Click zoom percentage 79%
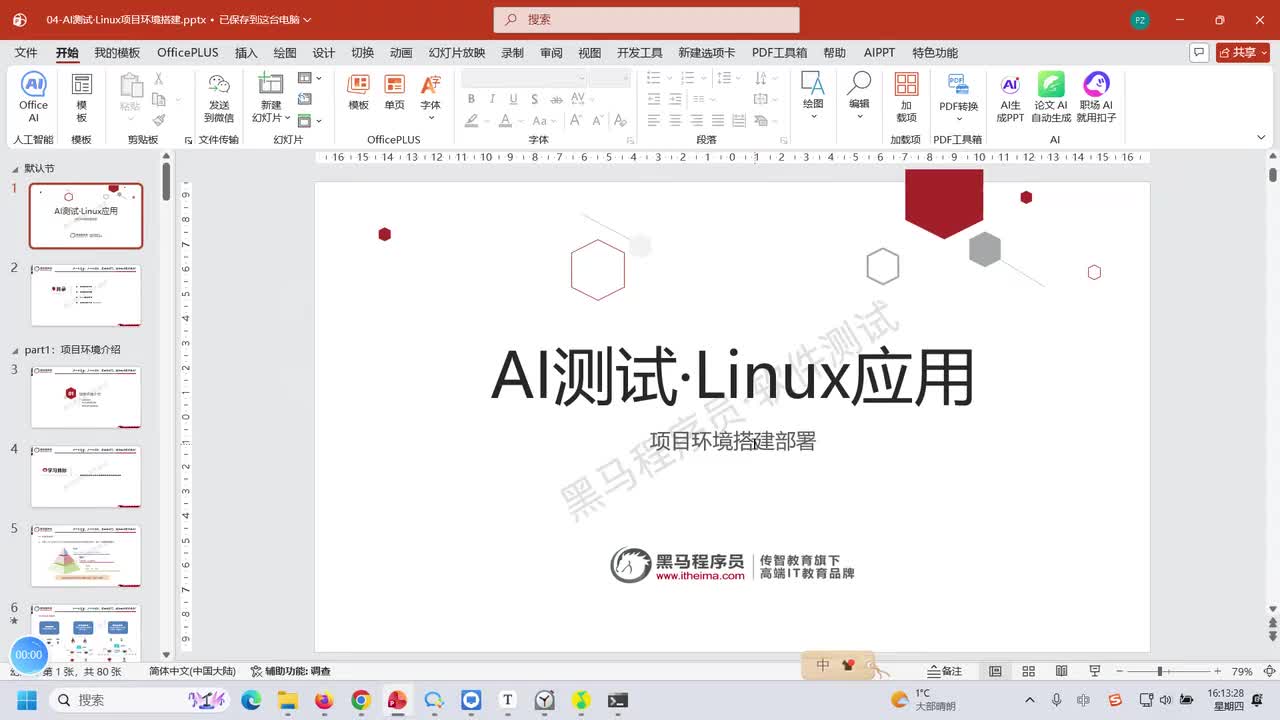This screenshot has width=1280, height=720. click(x=1242, y=671)
